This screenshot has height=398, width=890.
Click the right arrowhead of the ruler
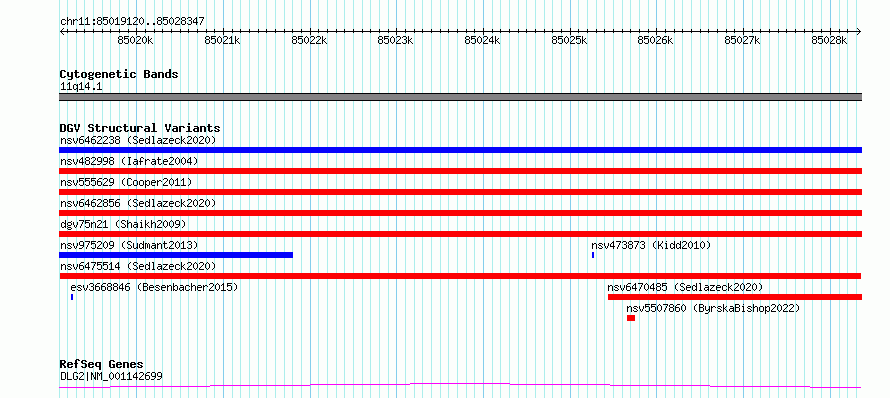pos(859,32)
